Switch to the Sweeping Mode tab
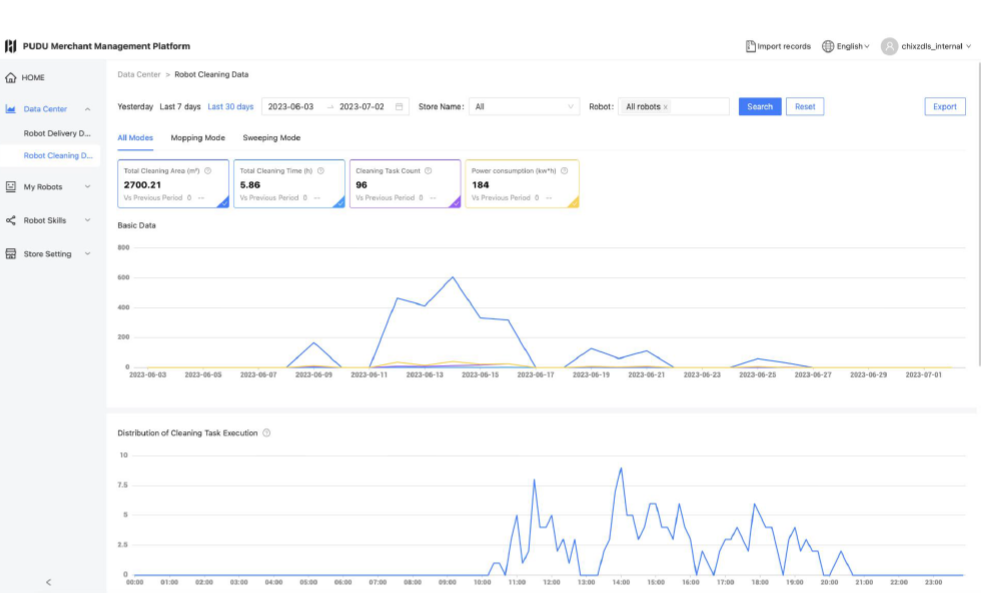 tap(271, 138)
